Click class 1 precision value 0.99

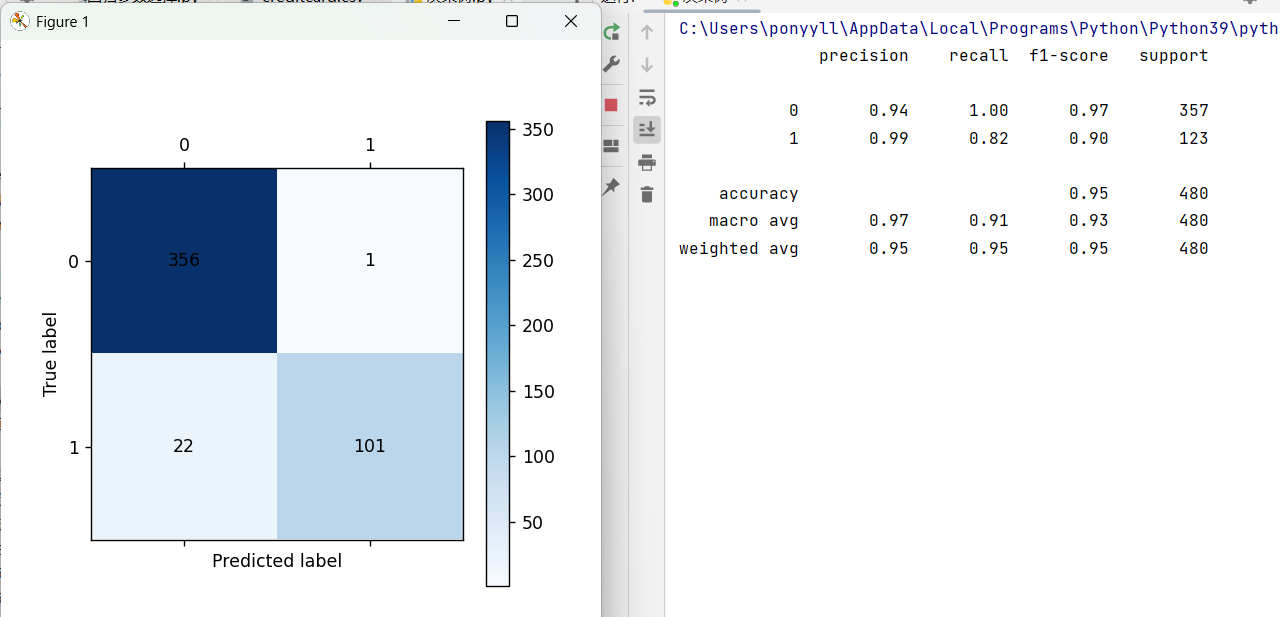[x=889, y=139]
